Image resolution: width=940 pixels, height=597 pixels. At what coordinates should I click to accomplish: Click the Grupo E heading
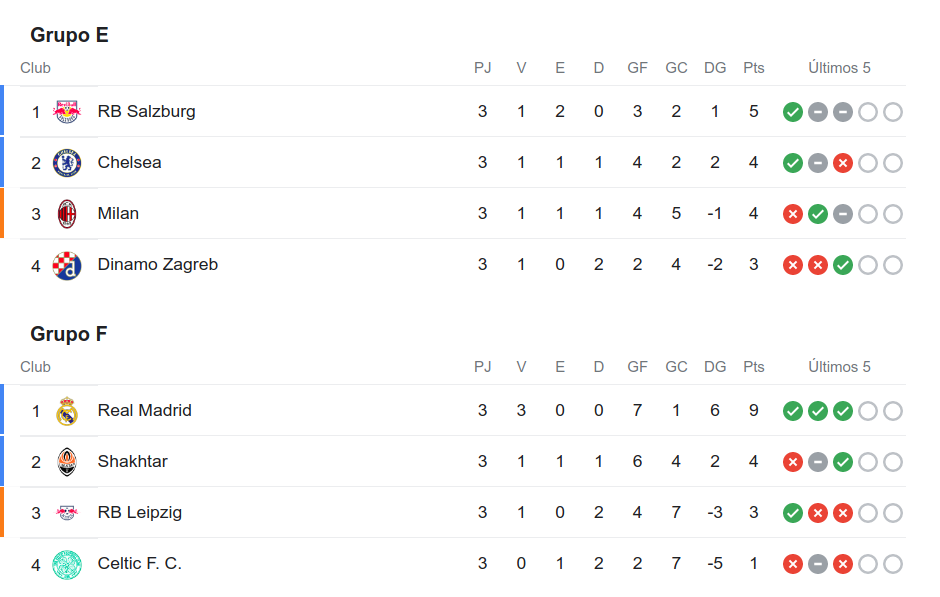tap(70, 35)
